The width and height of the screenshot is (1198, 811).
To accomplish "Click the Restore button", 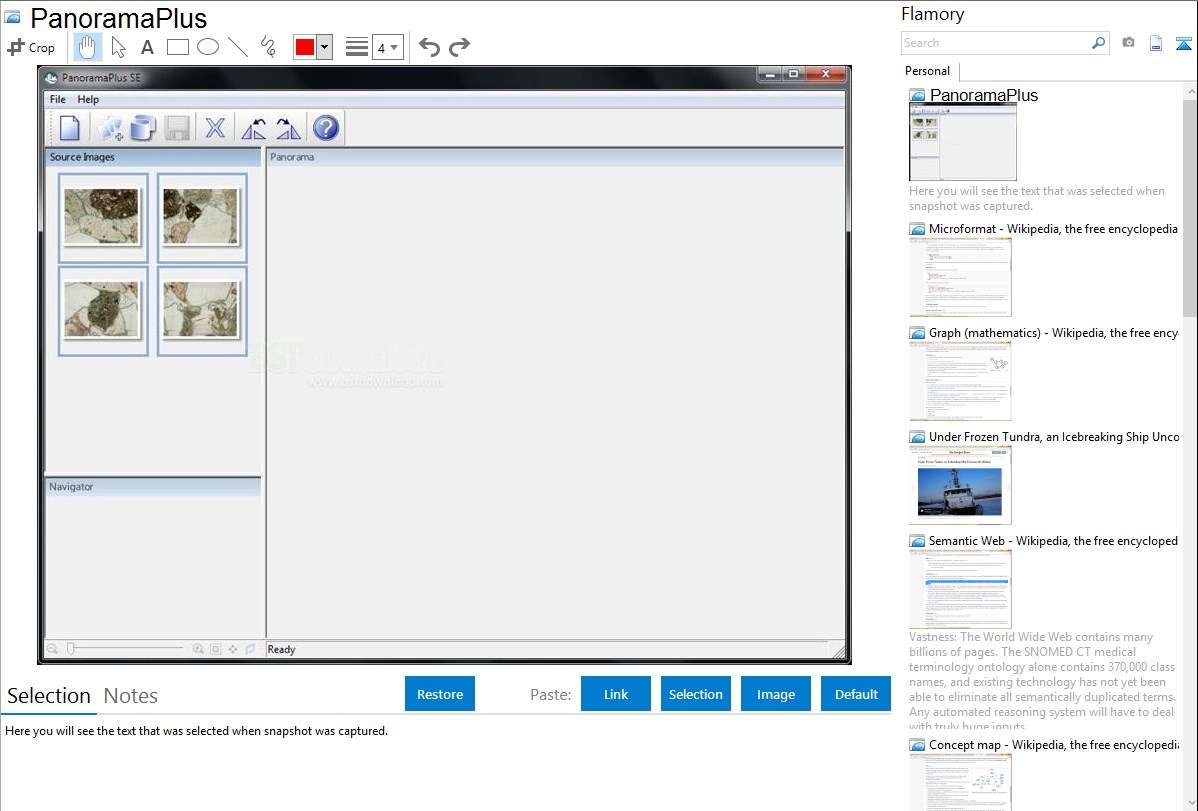I will point(440,694).
